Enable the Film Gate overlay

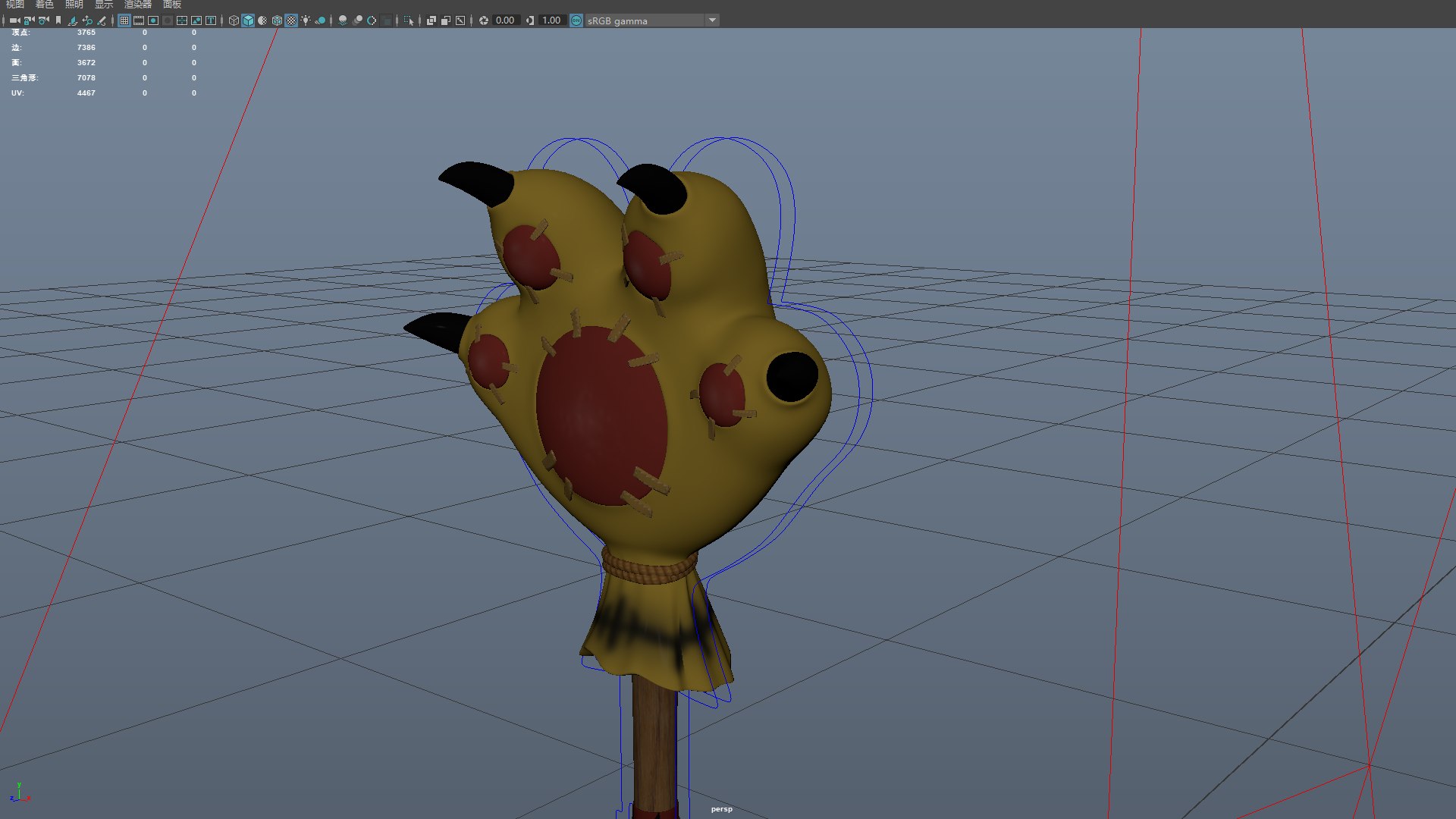point(139,20)
